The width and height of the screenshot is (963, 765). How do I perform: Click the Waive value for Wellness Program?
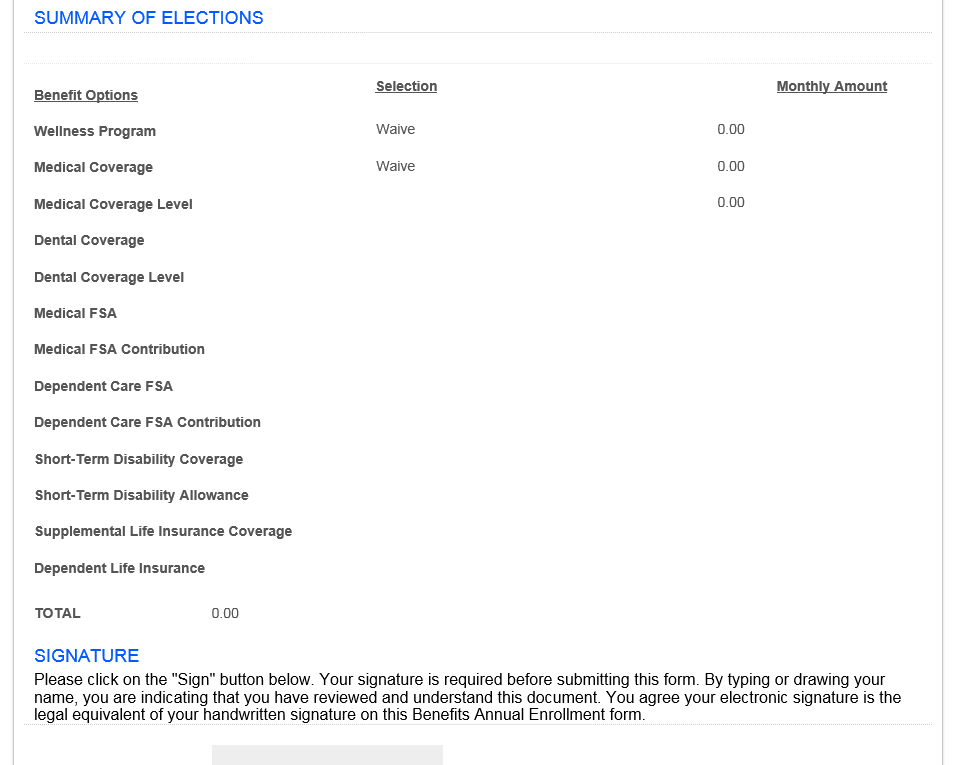click(x=396, y=129)
